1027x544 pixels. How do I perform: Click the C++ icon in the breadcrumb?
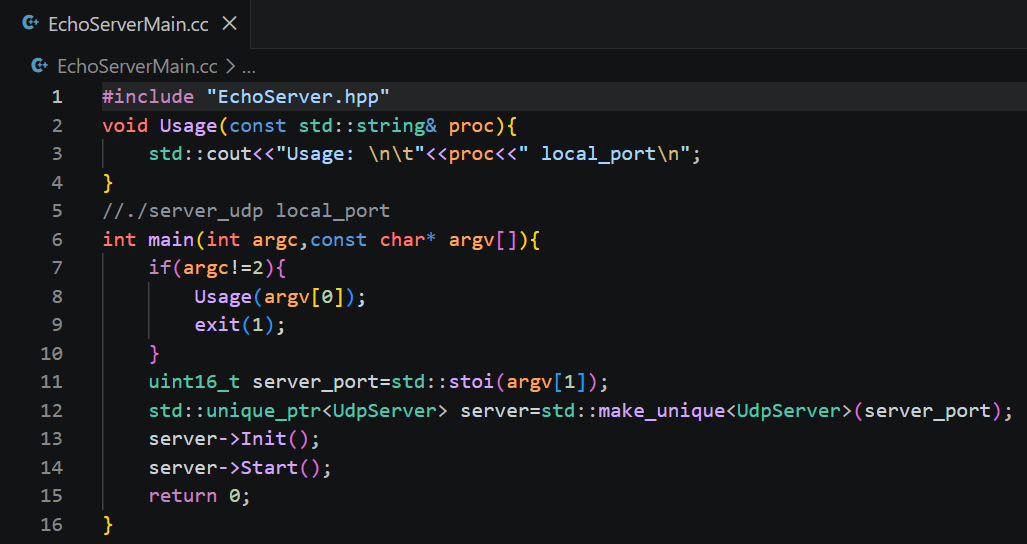click(x=39, y=65)
